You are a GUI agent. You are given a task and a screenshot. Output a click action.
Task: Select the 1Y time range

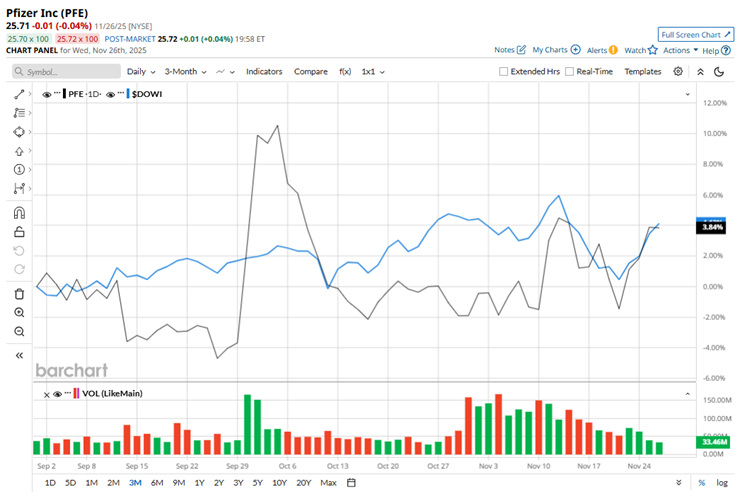pos(200,483)
